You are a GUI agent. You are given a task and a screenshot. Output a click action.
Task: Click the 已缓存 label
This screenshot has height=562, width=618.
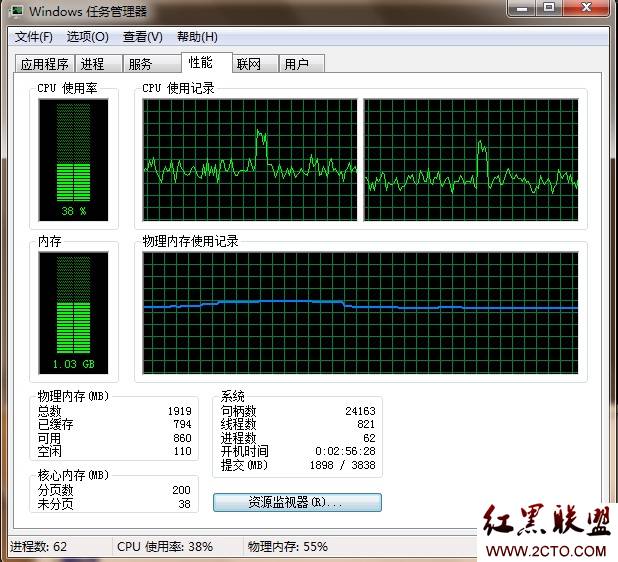[55, 424]
